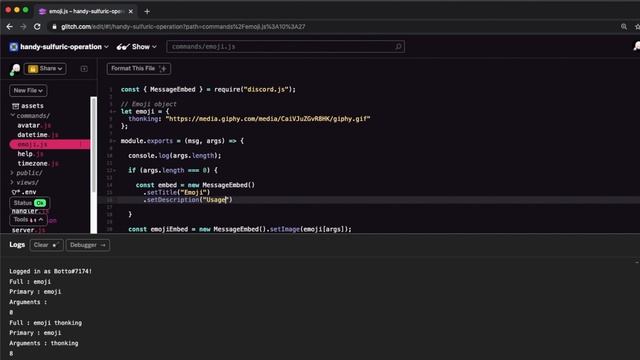
Task: Click the 'Logged in as Botto#7174!' log line
Action: pyautogui.click(x=51, y=271)
